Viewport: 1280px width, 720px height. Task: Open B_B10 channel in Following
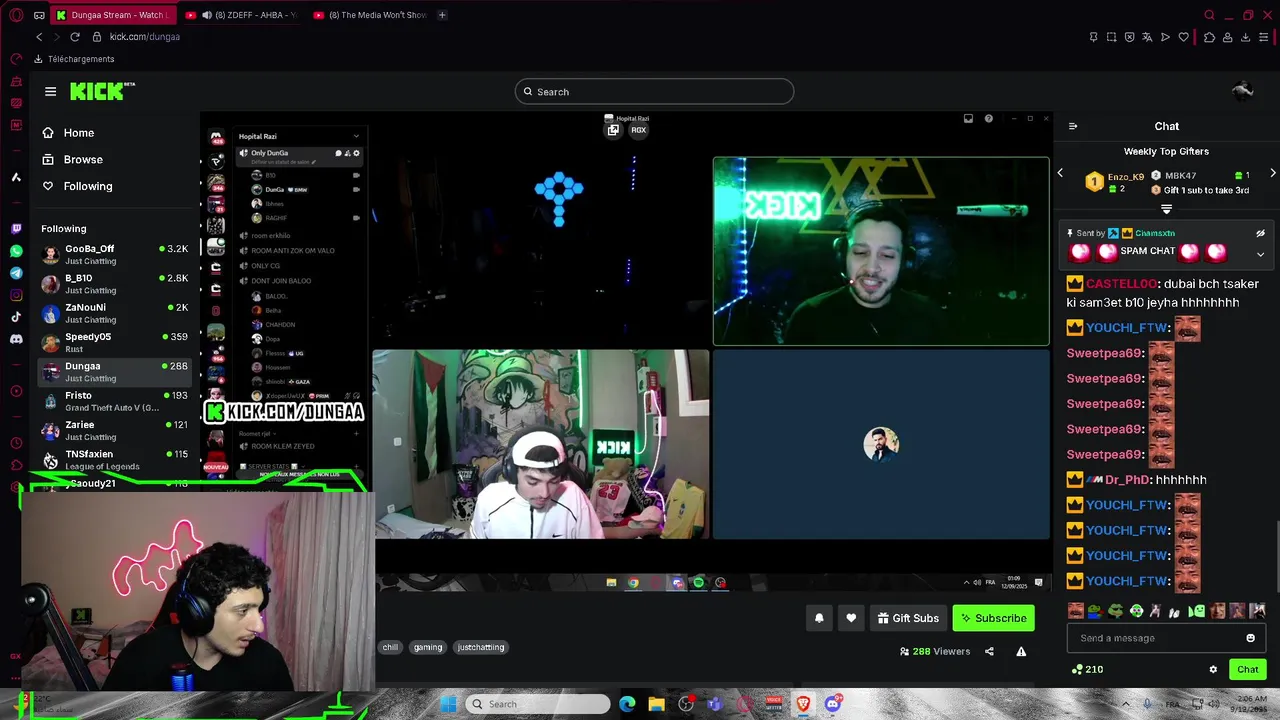point(114,283)
